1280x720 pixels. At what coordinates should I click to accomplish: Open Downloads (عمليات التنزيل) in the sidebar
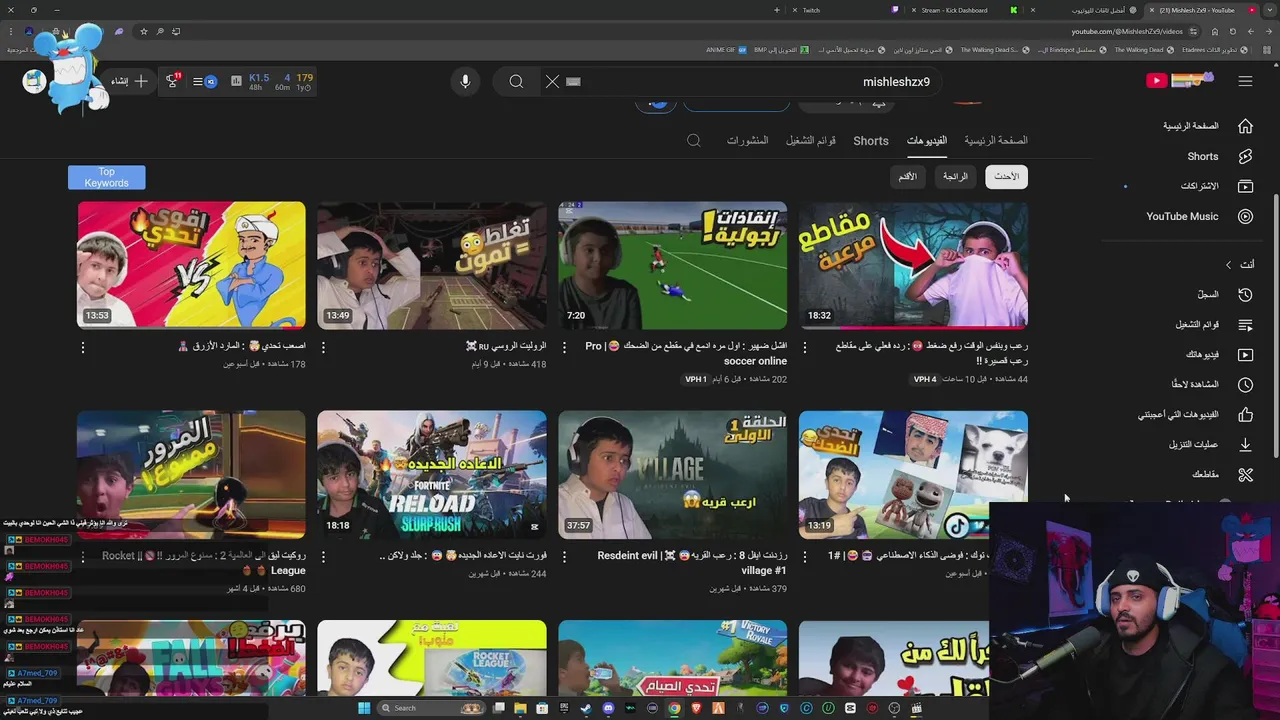pos(1210,444)
